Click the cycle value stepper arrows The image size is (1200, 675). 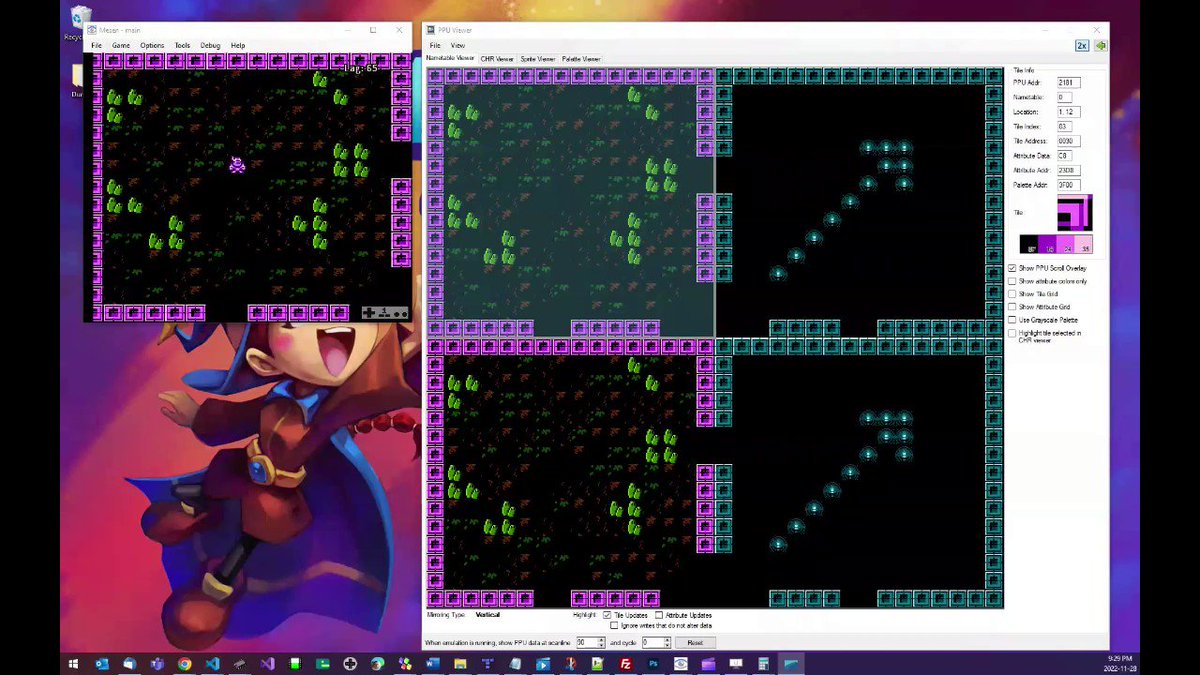[x=666, y=642]
